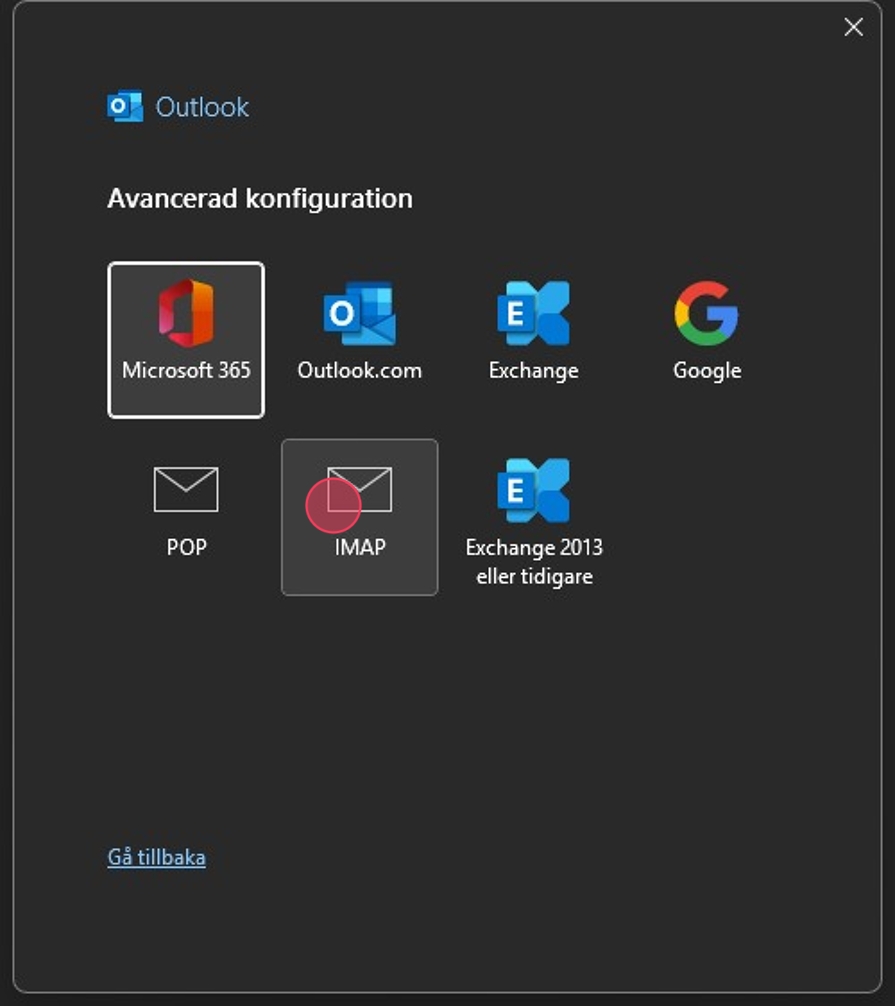This screenshot has height=1006, width=895.
Task: Select the "POP" text label
Action: coord(186,547)
